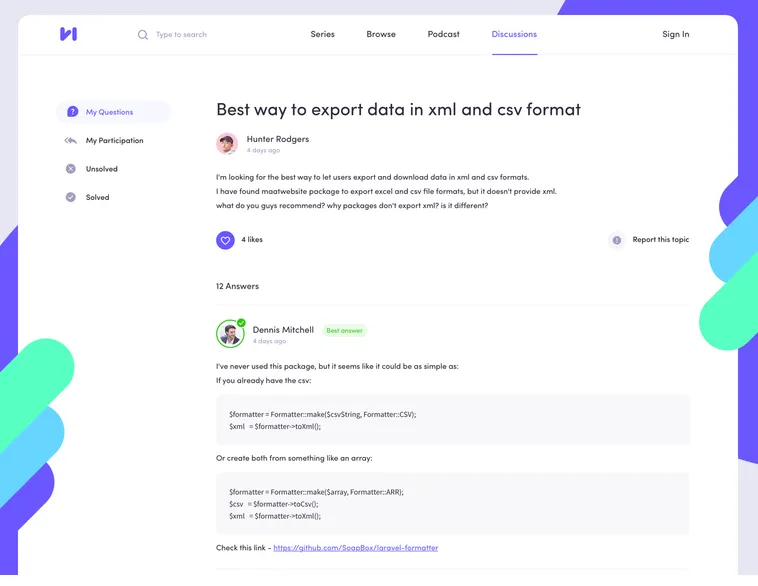The width and height of the screenshot is (758, 586).
Task: Open Hunter Rodgers' avatar
Action: pos(227,144)
